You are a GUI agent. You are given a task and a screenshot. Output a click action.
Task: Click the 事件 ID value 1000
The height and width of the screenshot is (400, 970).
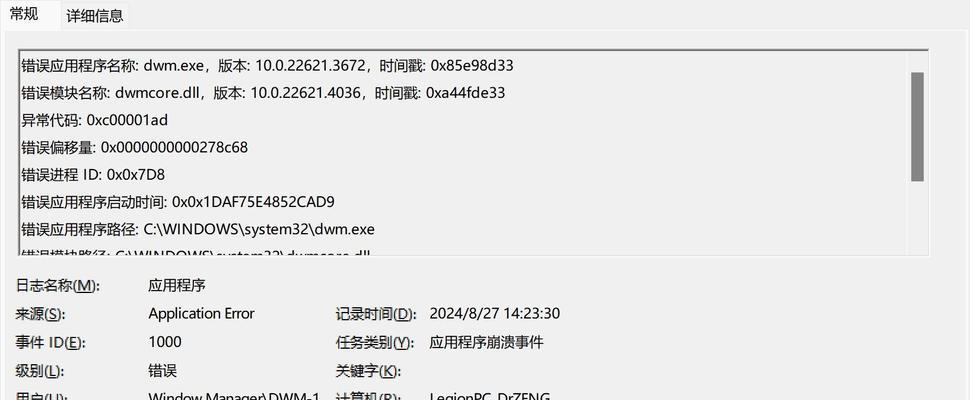(165, 342)
